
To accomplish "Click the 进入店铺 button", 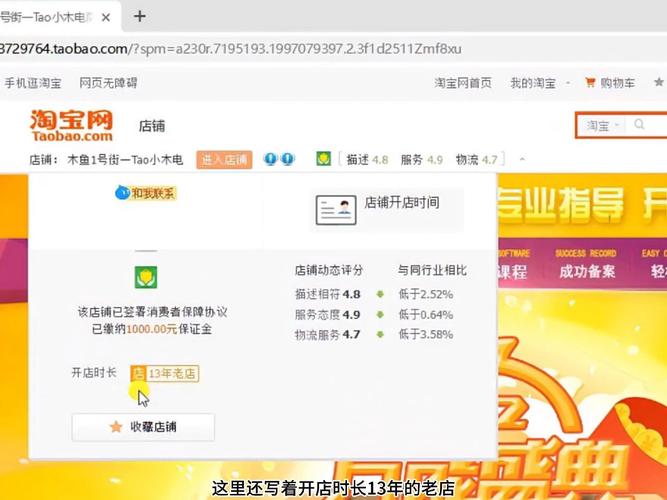I will (224, 160).
